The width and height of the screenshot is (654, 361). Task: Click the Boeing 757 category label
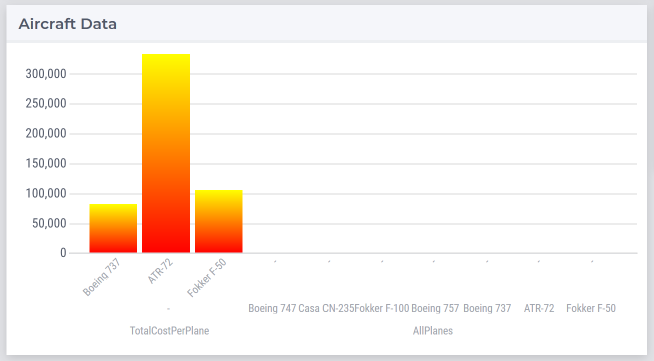435,308
